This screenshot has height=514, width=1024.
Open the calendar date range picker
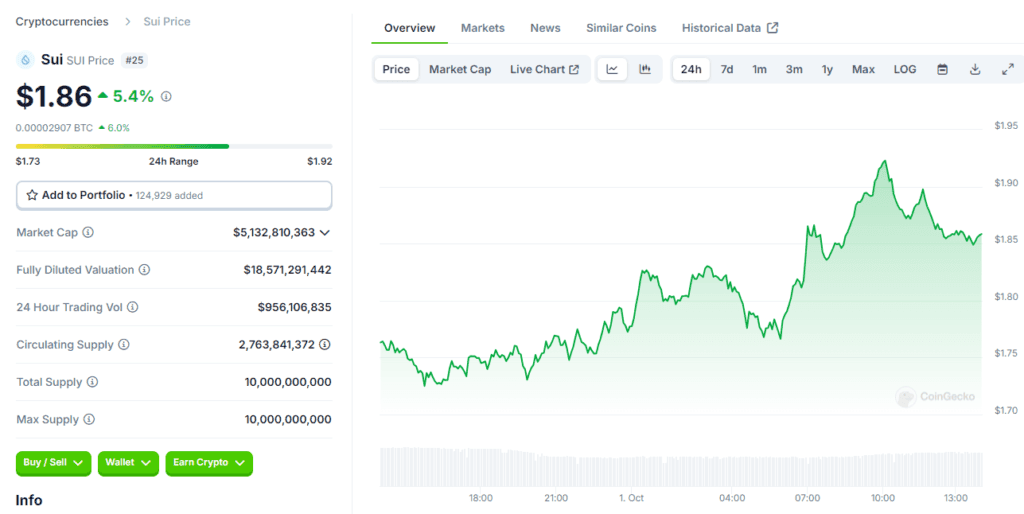click(942, 69)
